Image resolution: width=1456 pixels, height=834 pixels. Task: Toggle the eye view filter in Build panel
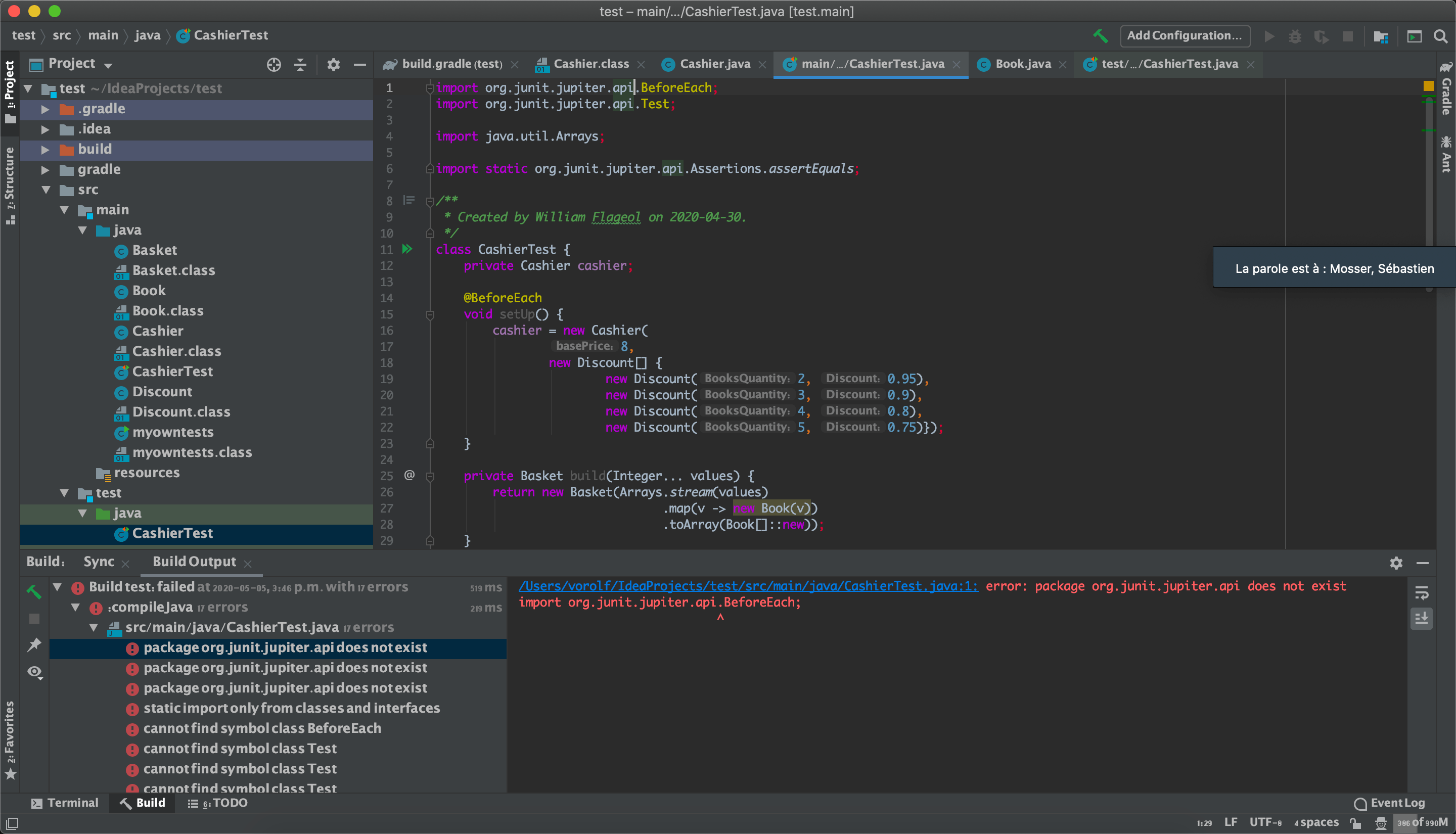click(34, 671)
